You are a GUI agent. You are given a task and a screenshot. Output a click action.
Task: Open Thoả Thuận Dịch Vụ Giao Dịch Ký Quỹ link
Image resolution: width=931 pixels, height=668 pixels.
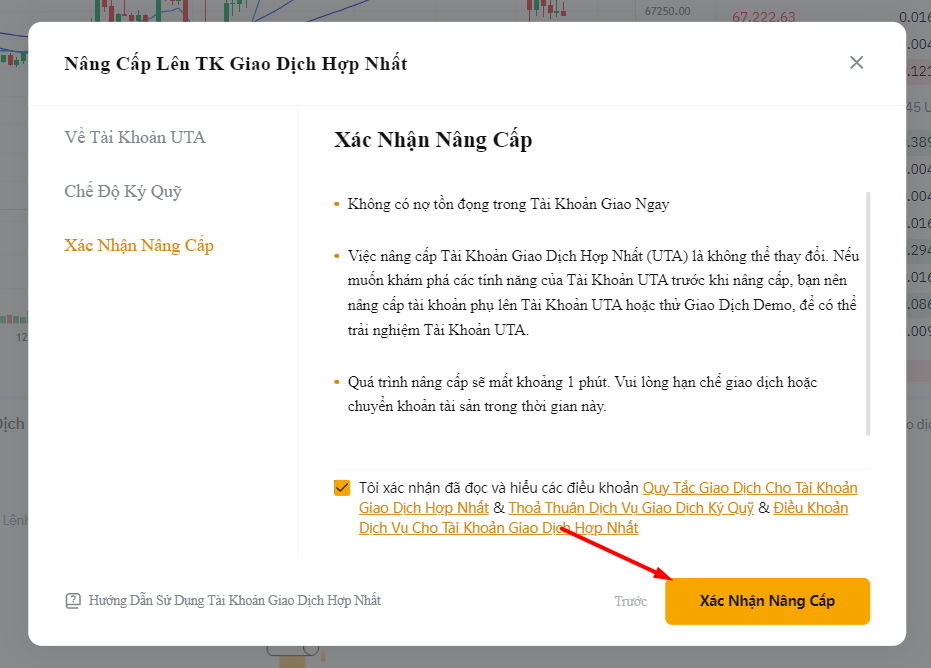631,508
